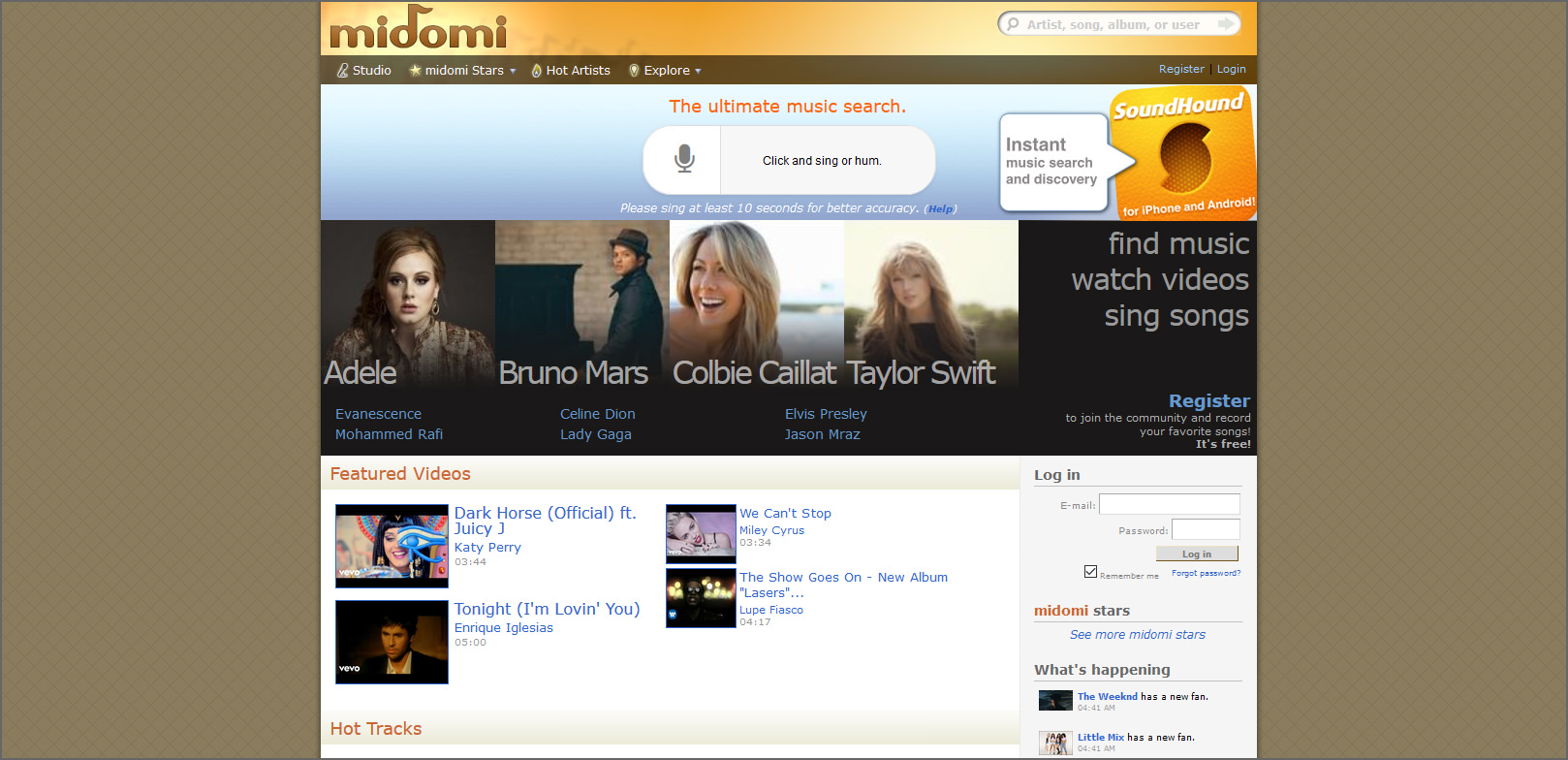
Task: Open the midomi Stars menu label
Action: pos(464,70)
